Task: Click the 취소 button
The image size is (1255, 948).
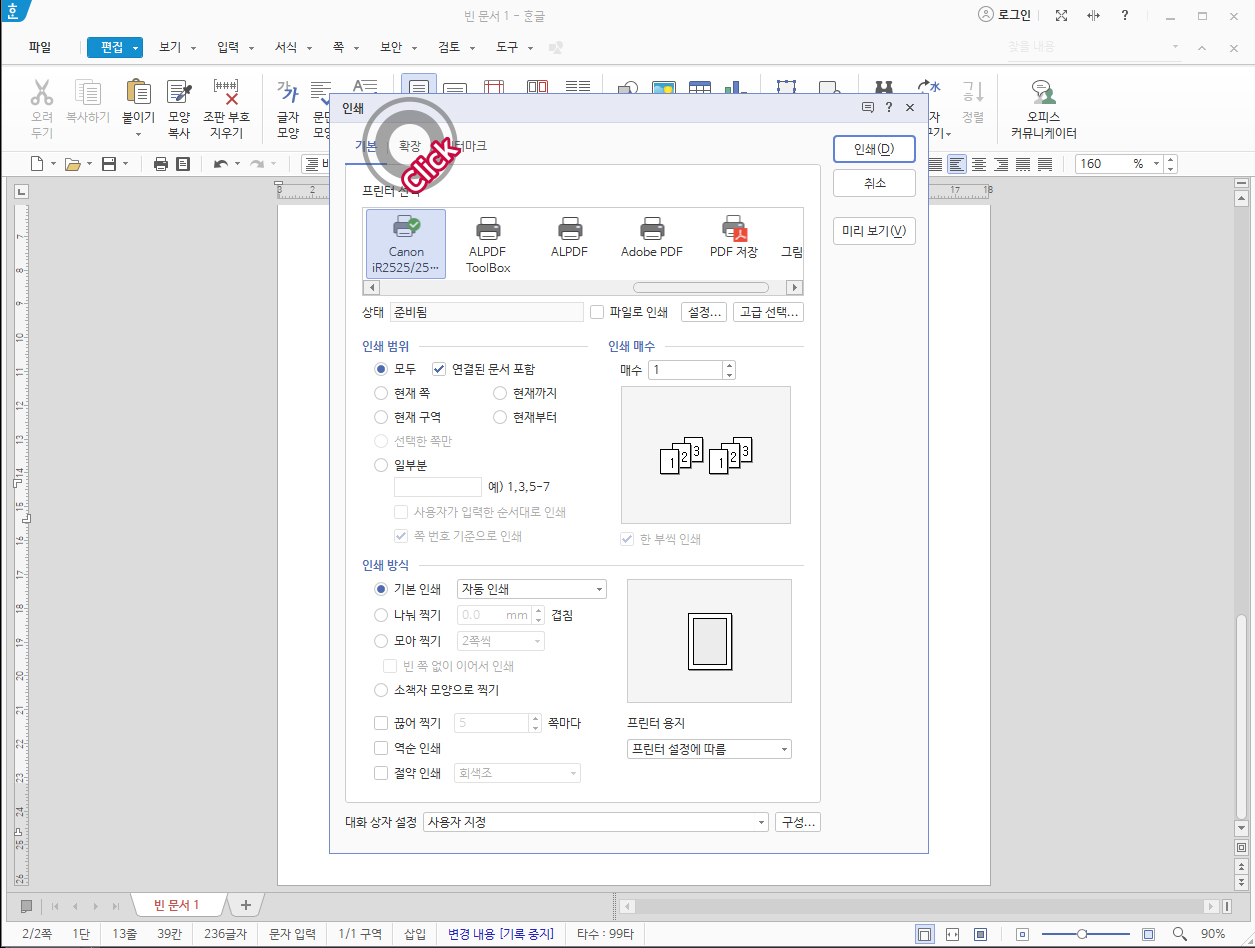Action: click(x=874, y=183)
